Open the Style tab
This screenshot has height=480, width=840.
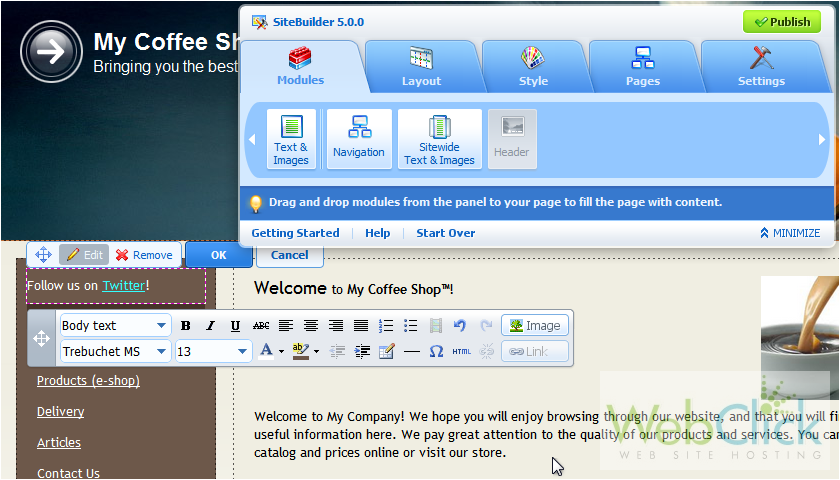[534, 66]
